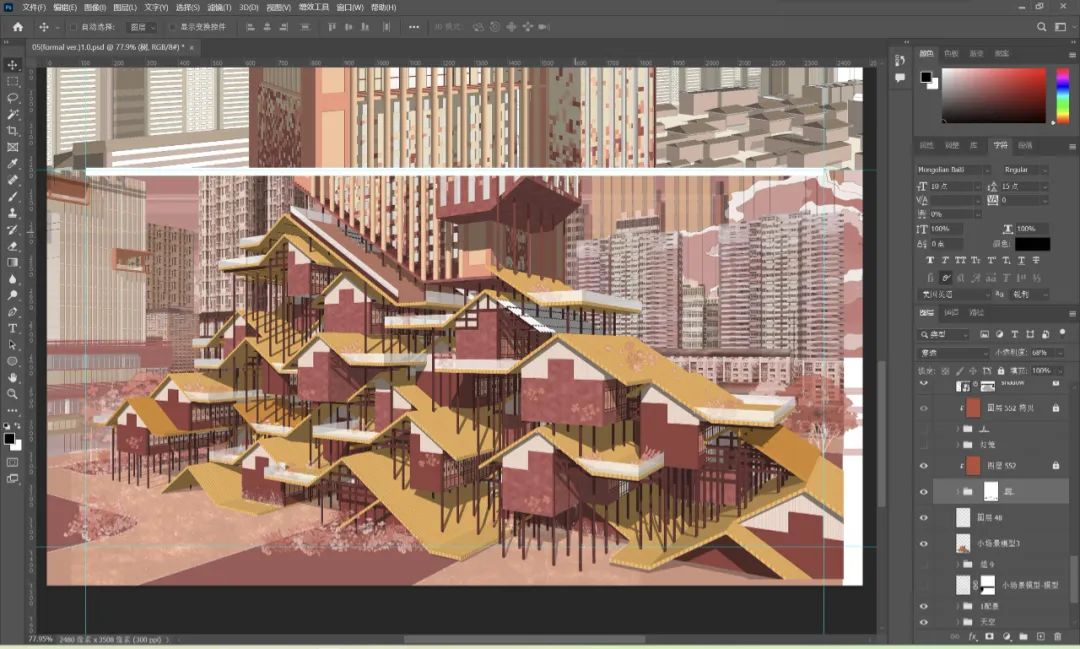This screenshot has height=649, width=1080.
Task: Select the Rectangular Marquee tool
Action: (12, 81)
